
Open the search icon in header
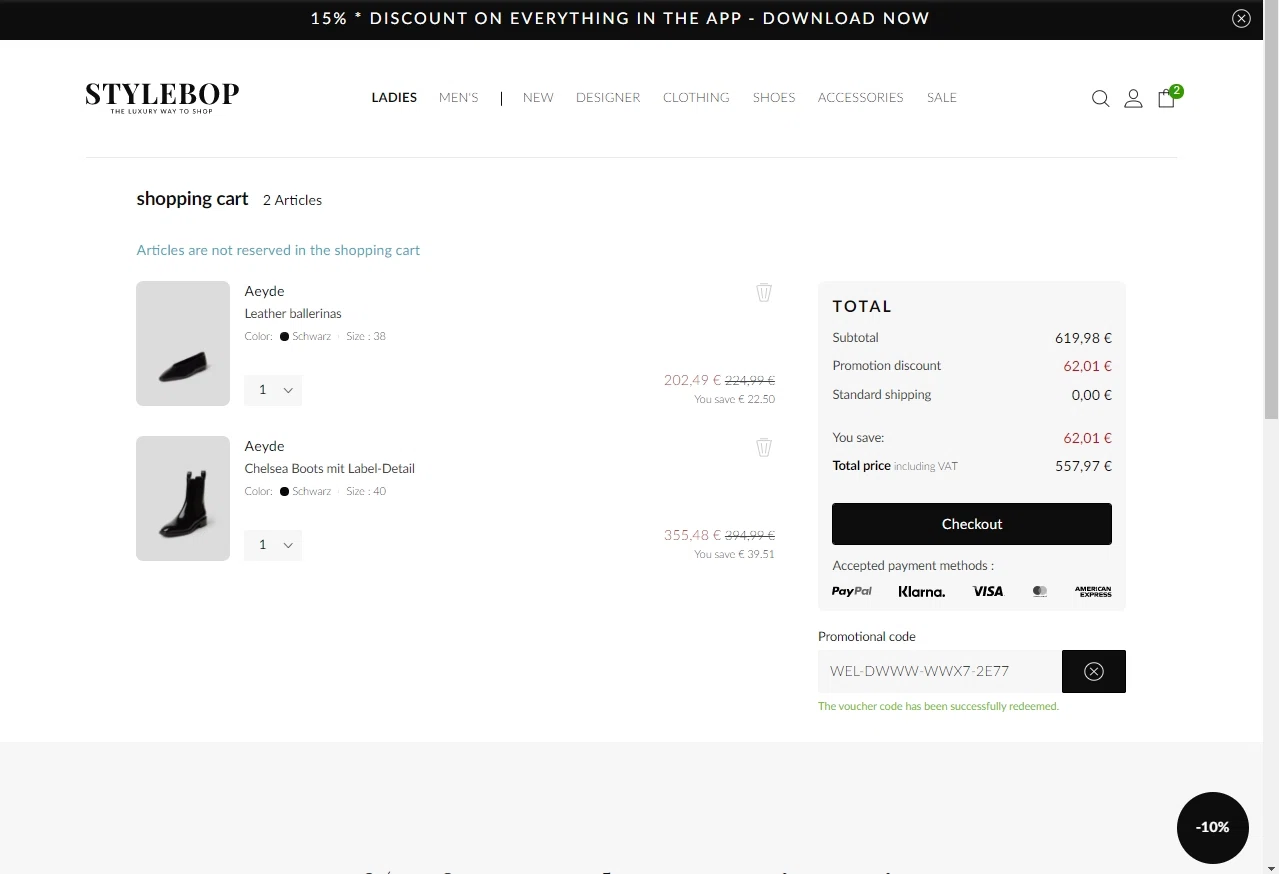point(1100,98)
